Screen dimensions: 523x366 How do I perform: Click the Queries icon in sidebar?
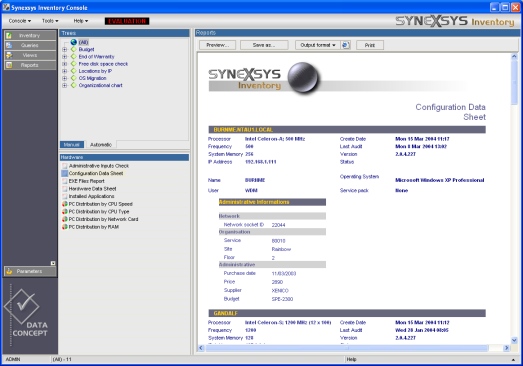[x=9, y=45]
